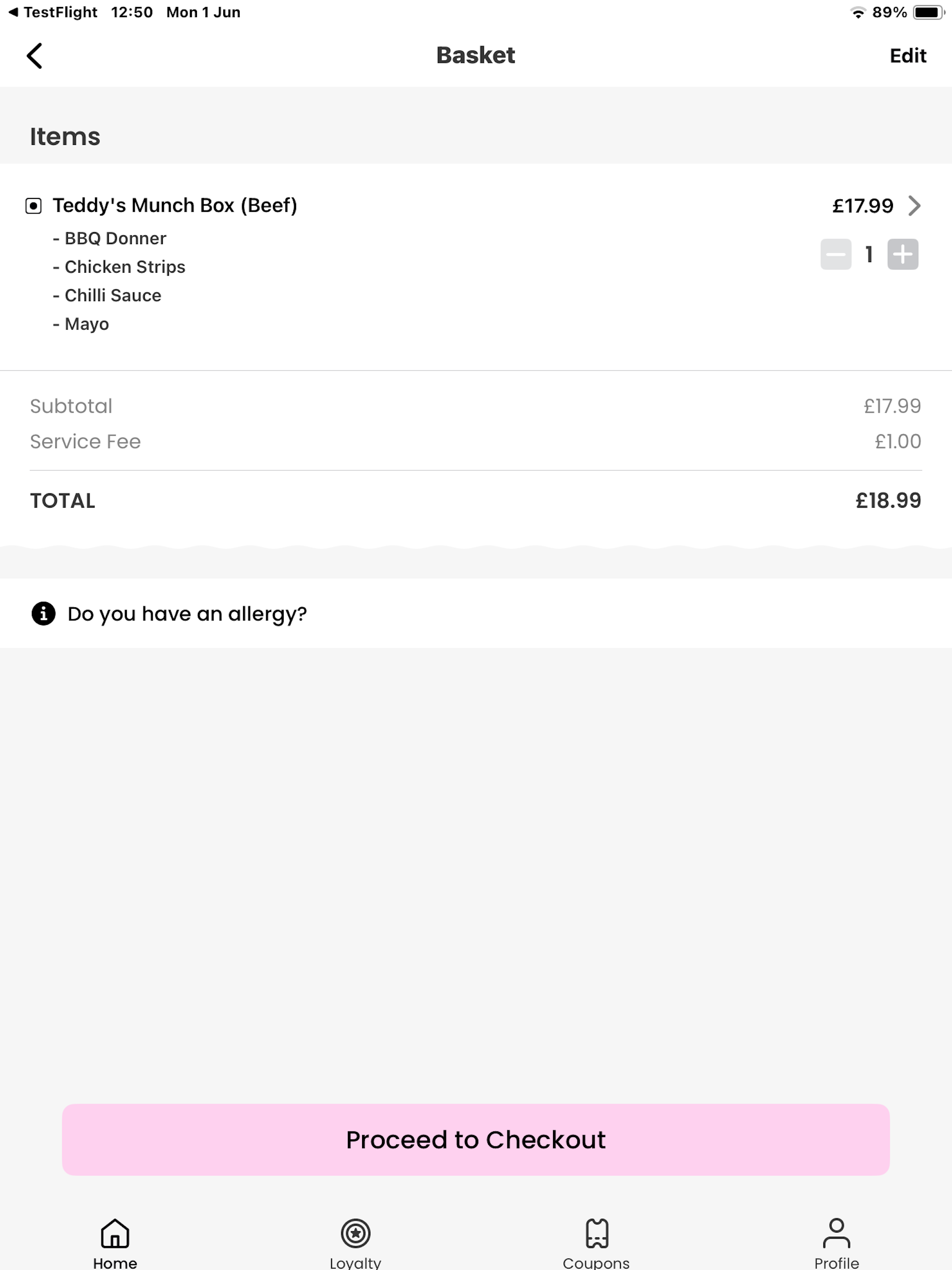The image size is (952, 1270).
Task: Select the Teddy's Munch Box (Beef) item title
Action: tap(175, 205)
